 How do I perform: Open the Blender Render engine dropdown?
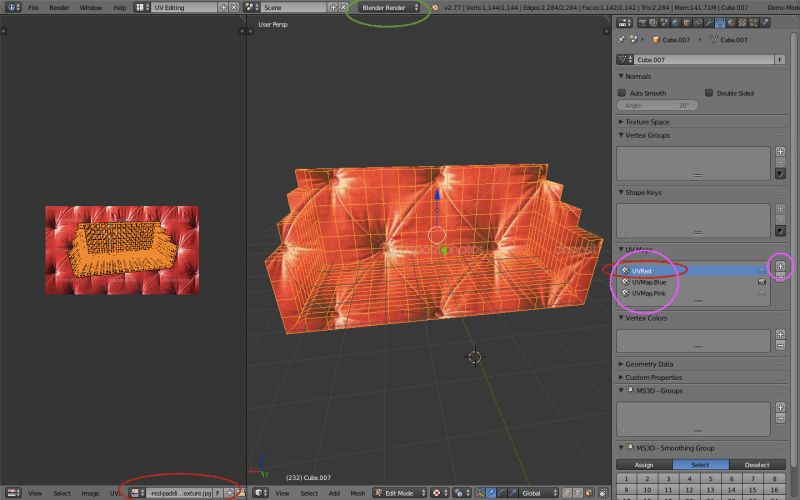coord(388,7)
